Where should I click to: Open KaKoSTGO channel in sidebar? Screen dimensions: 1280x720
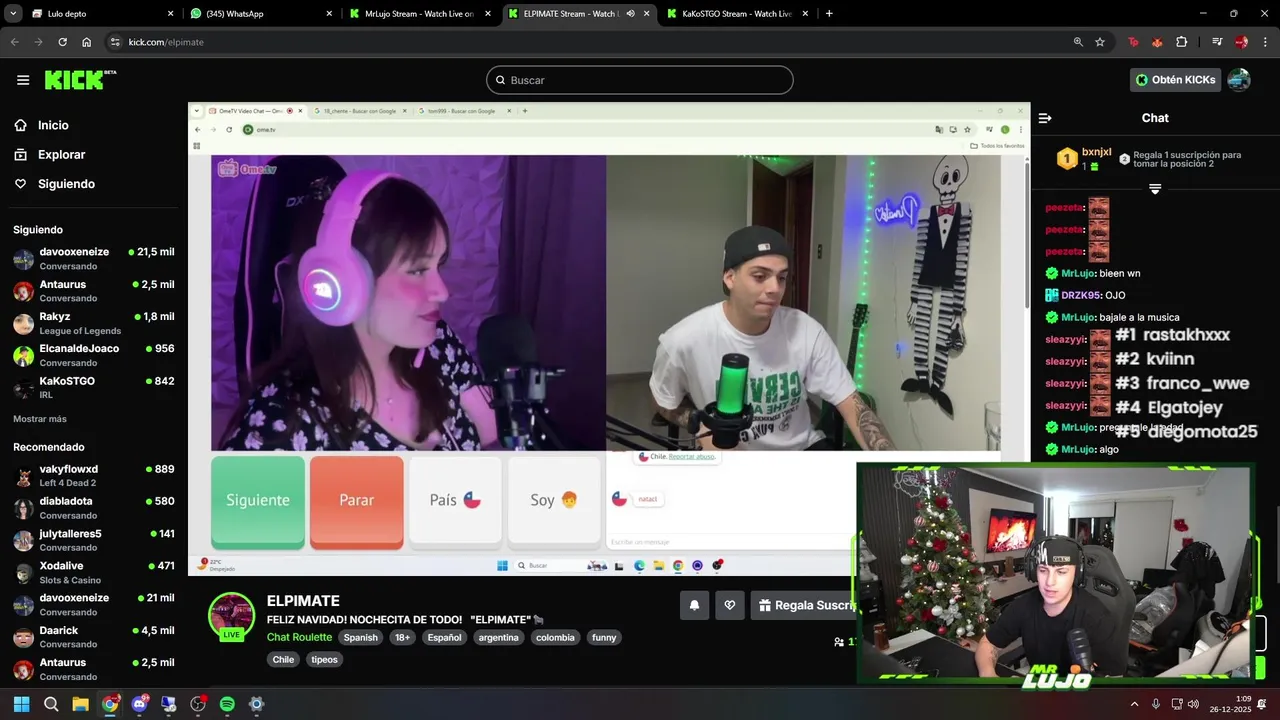pos(94,387)
